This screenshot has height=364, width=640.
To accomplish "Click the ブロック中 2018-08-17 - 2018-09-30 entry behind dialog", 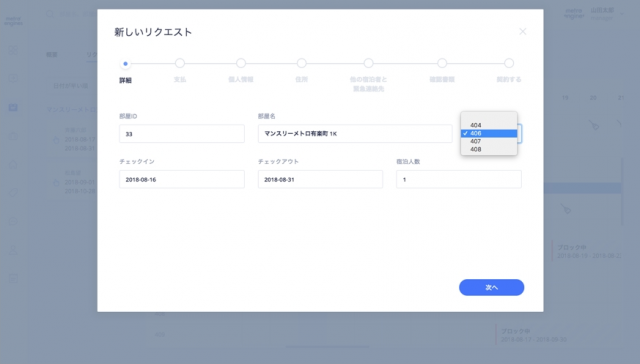I will (x=533, y=335).
